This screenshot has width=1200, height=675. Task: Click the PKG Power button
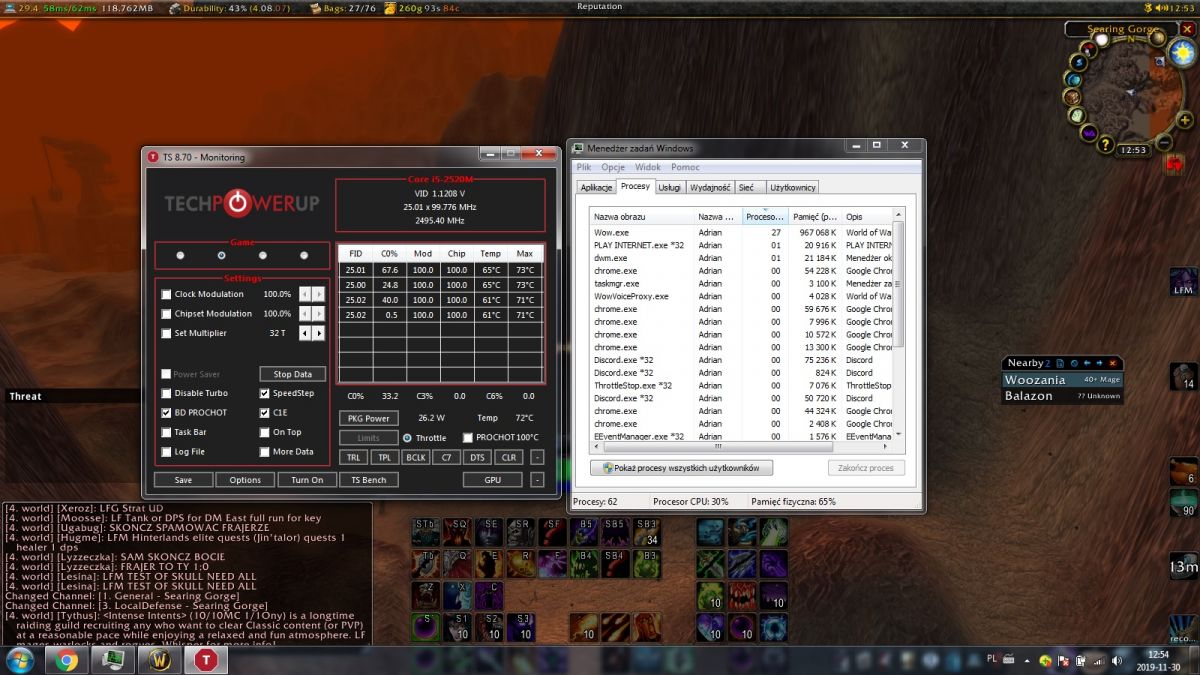tap(369, 418)
